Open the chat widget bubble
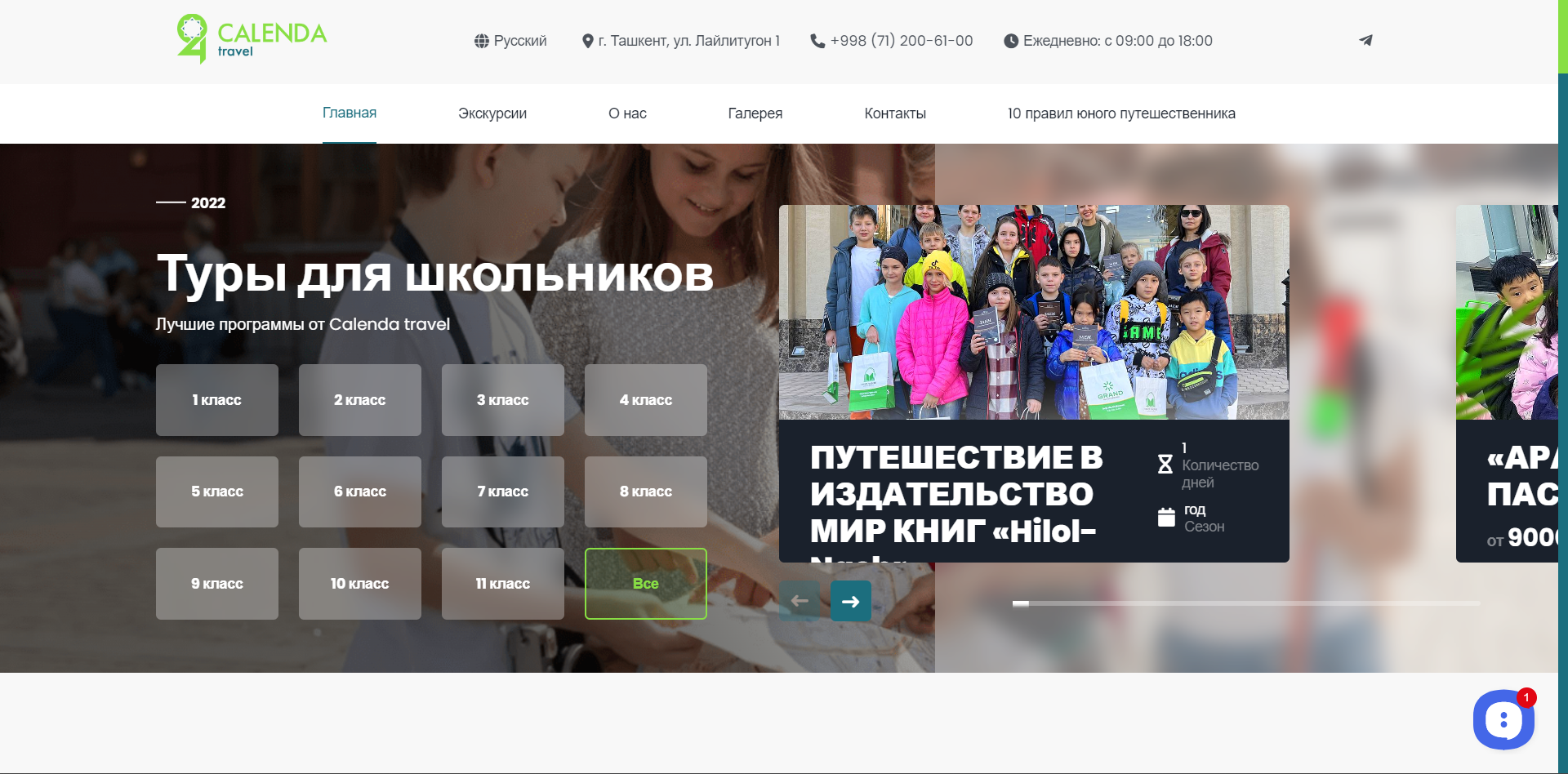This screenshot has height=774, width=1568. tap(1503, 720)
